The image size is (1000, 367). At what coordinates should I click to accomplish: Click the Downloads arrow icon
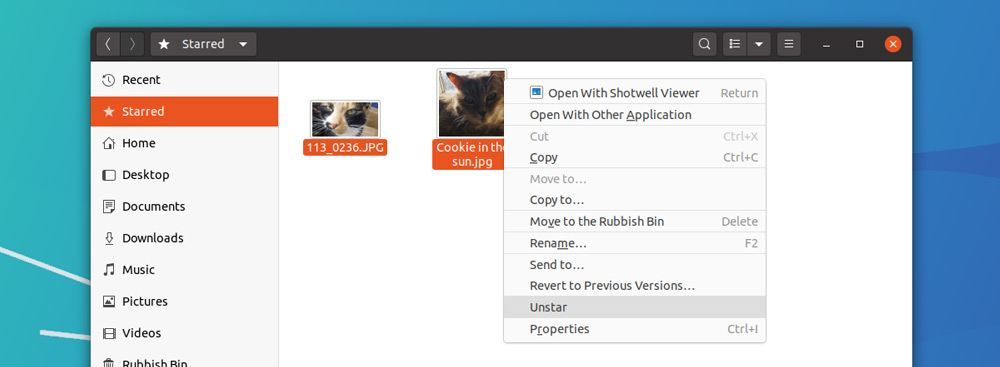[x=108, y=238]
